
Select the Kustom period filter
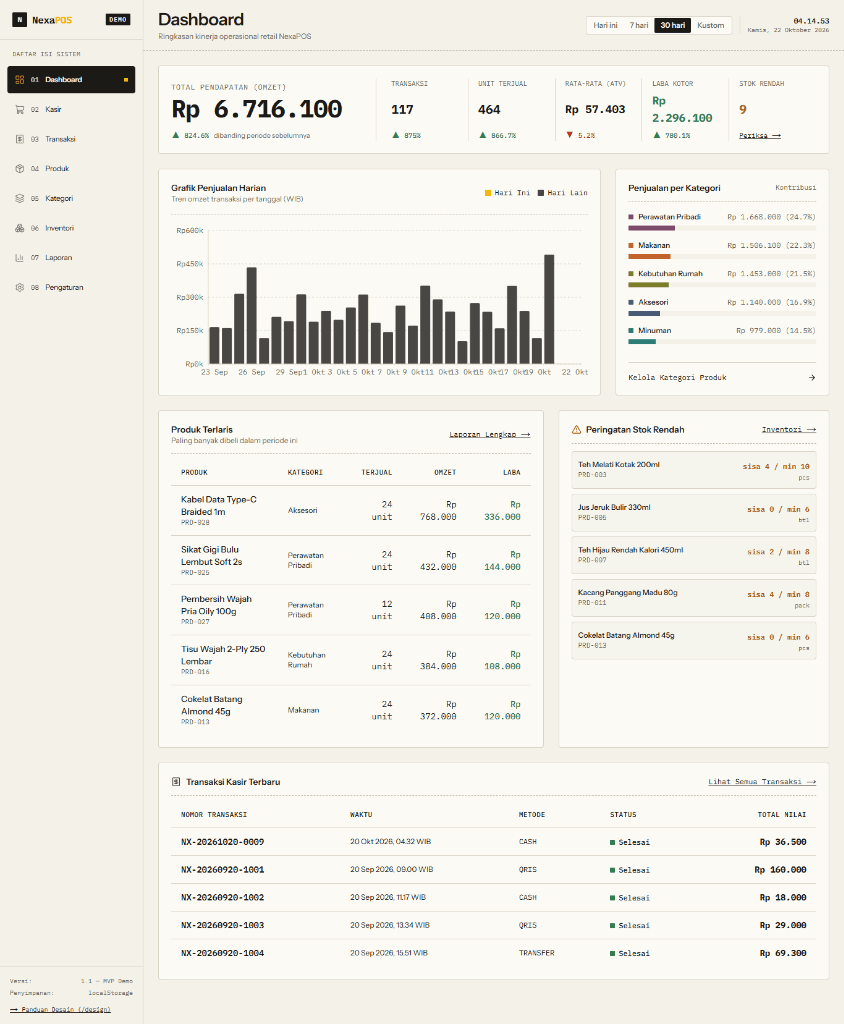tap(711, 25)
